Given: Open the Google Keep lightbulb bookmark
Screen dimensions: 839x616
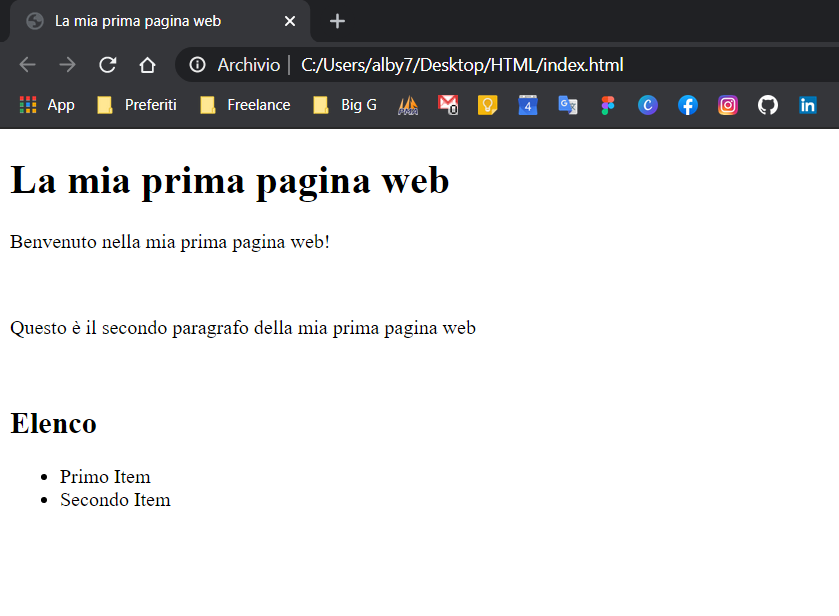Looking at the screenshot, I should click(487, 105).
